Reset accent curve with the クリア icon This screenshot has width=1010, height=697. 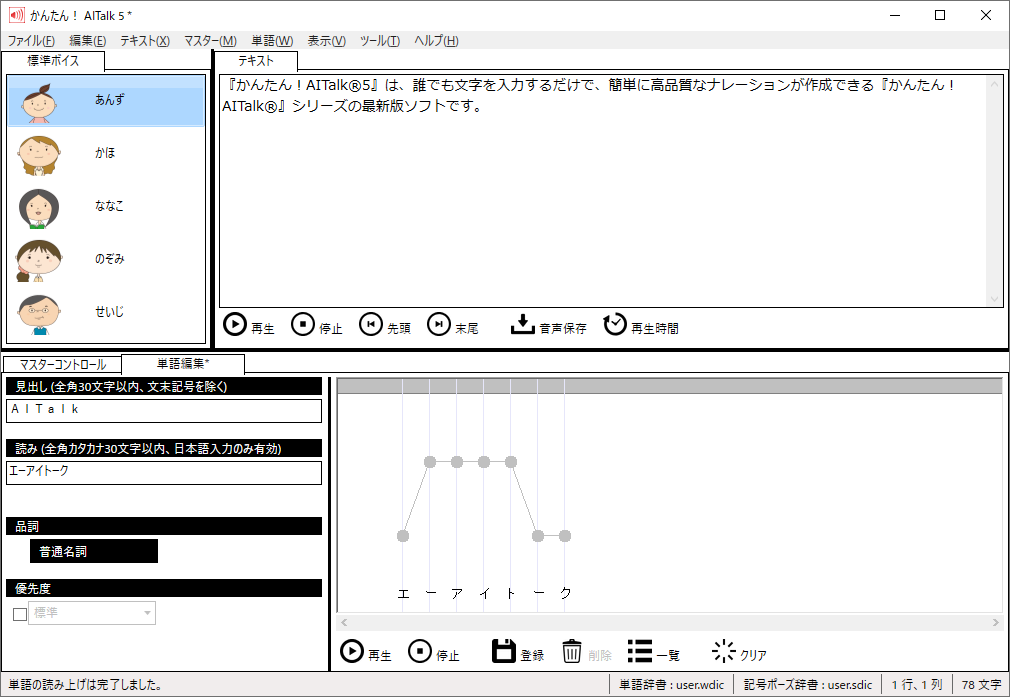tap(723, 651)
